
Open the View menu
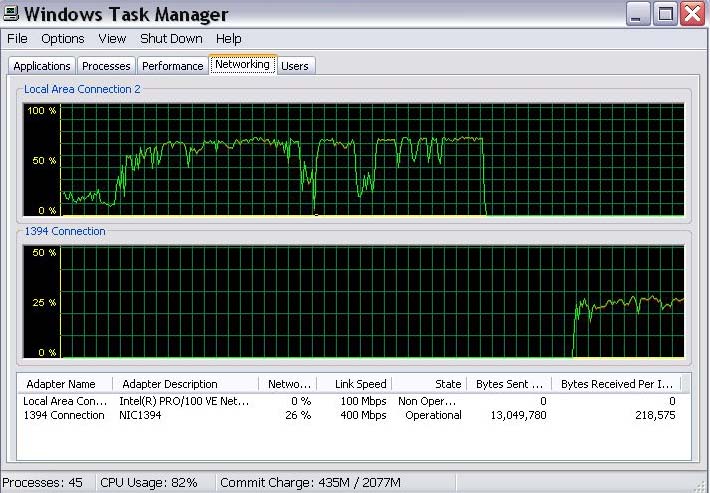[x=112, y=39]
